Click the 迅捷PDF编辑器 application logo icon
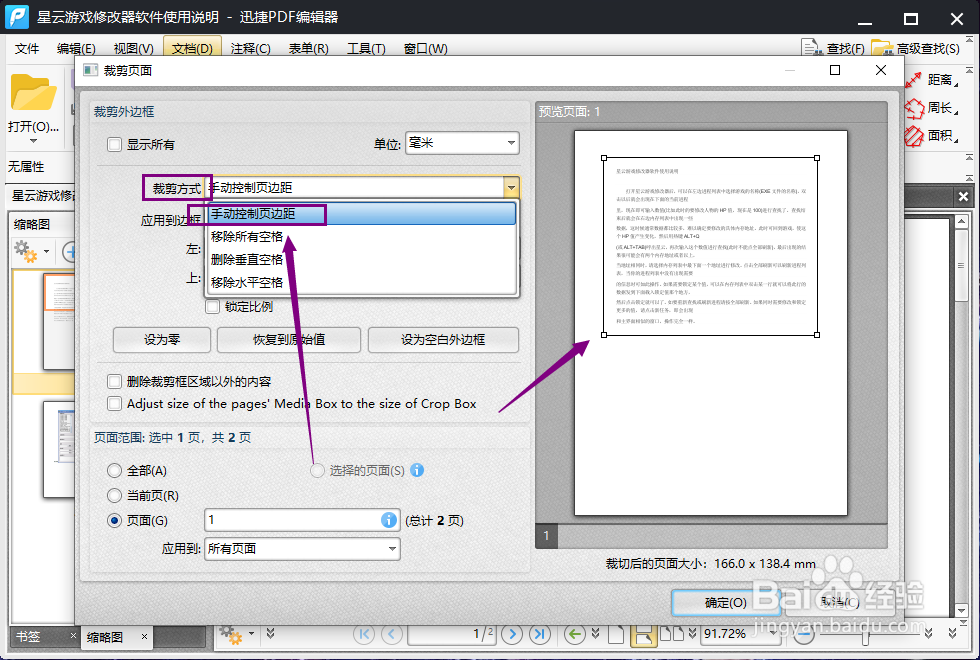This screenshot has height=660, width=980. click(17, 16)
